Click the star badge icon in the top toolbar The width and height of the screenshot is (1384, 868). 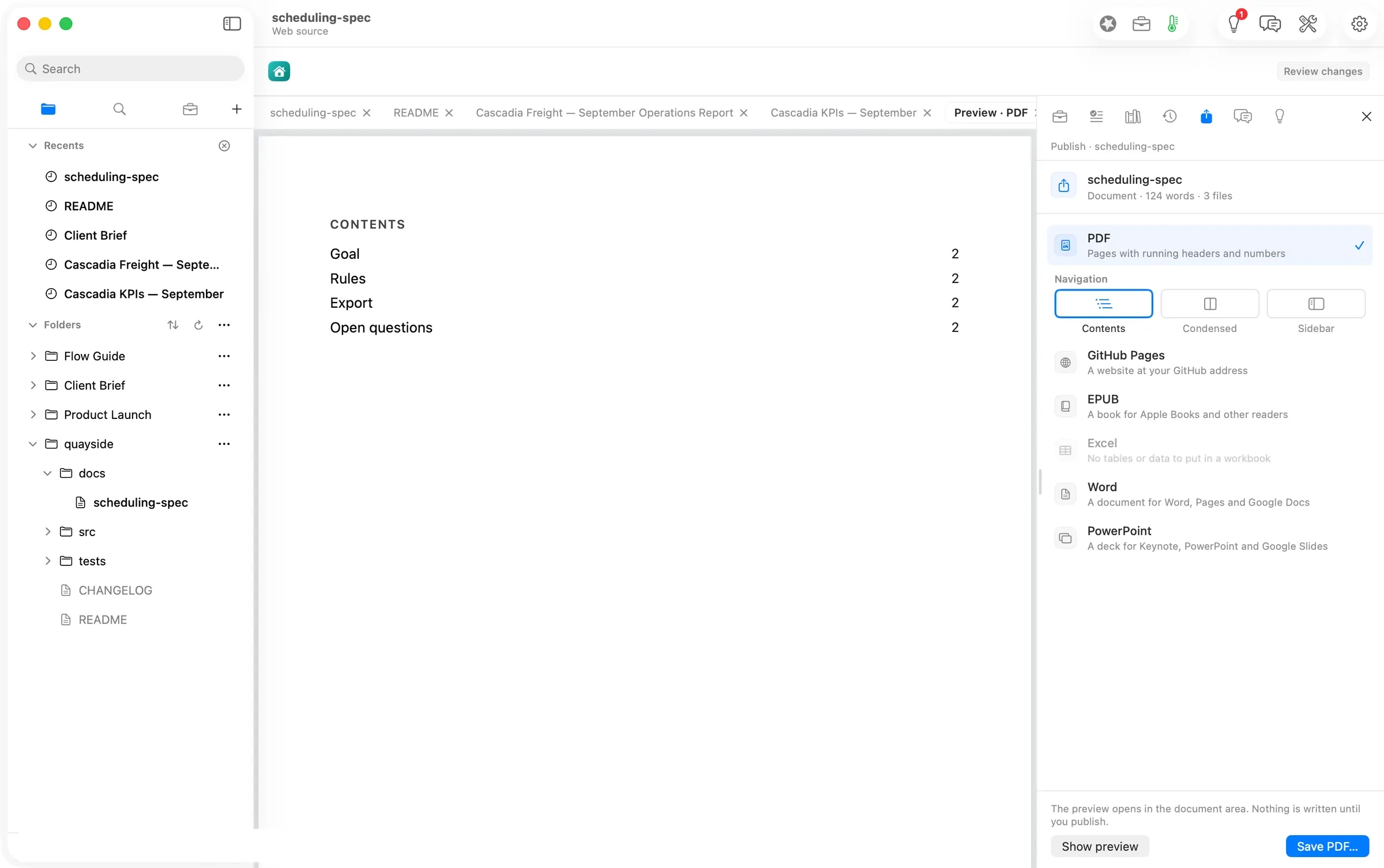point(1108,24)
